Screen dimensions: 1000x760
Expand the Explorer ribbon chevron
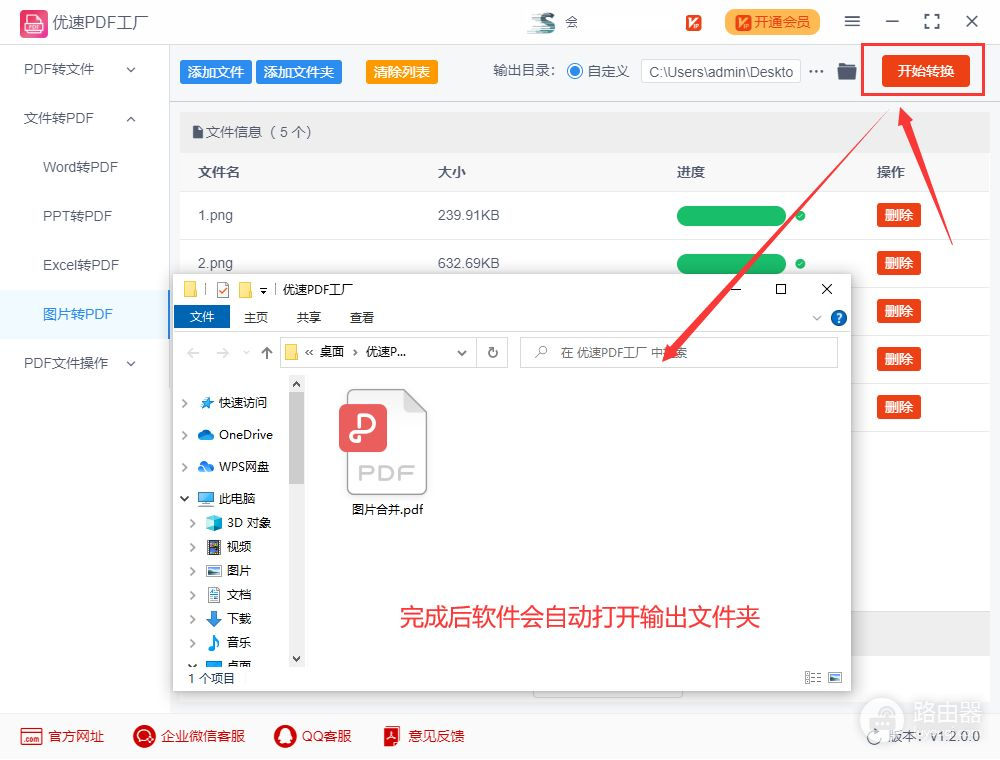point(816,318)
